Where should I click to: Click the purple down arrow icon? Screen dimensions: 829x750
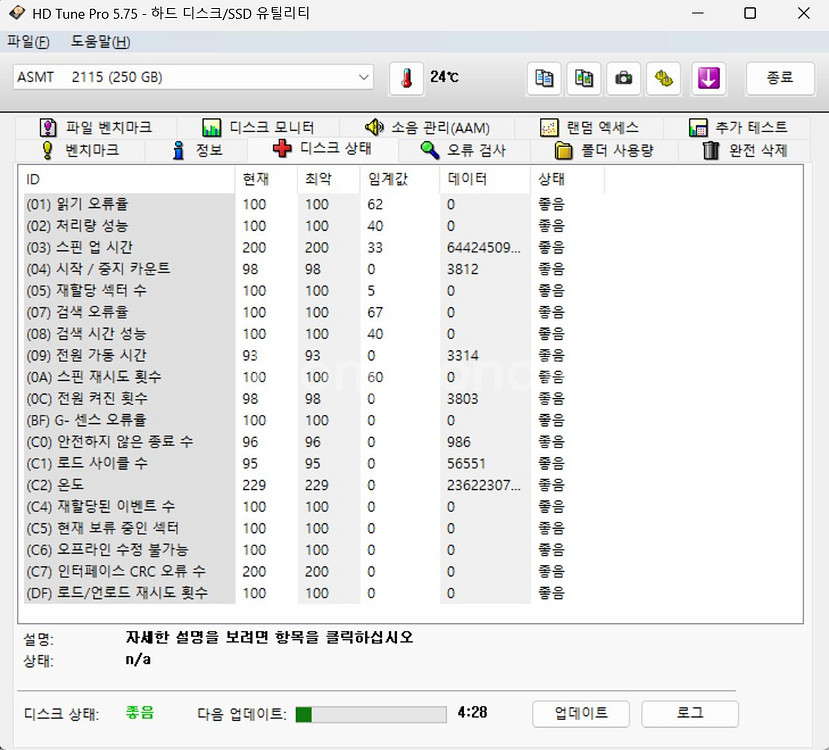pyautogui.click(x=709, y=78)
